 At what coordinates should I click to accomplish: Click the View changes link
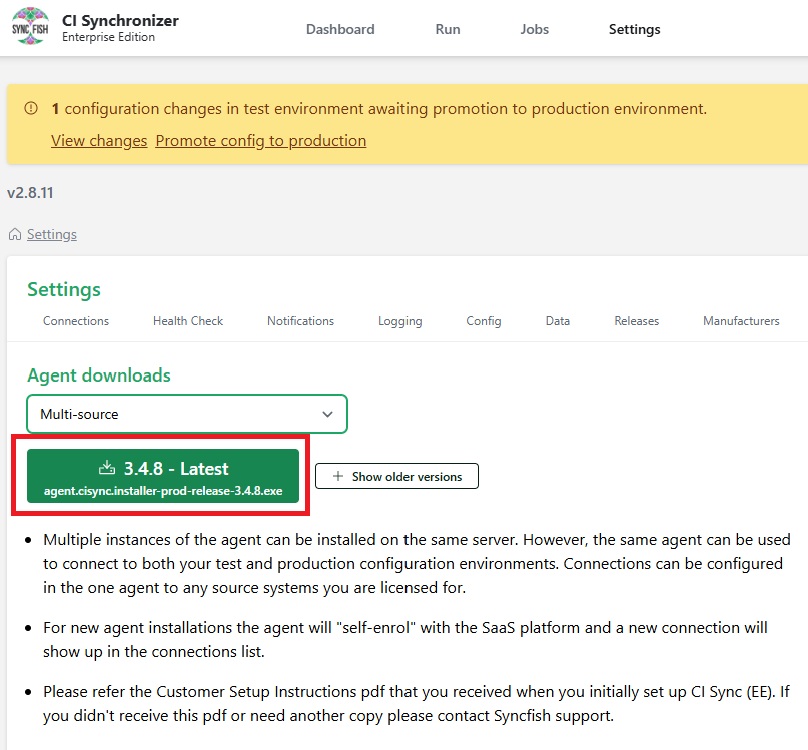(x=99, y=140)
